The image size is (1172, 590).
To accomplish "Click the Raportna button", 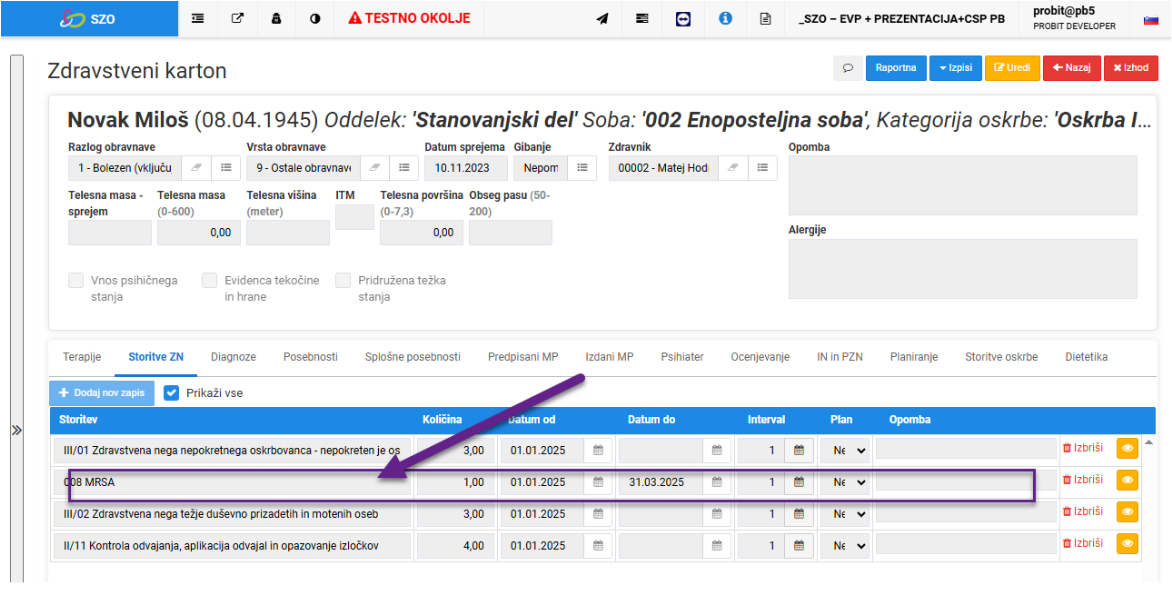I will click(x=896, y=67).
